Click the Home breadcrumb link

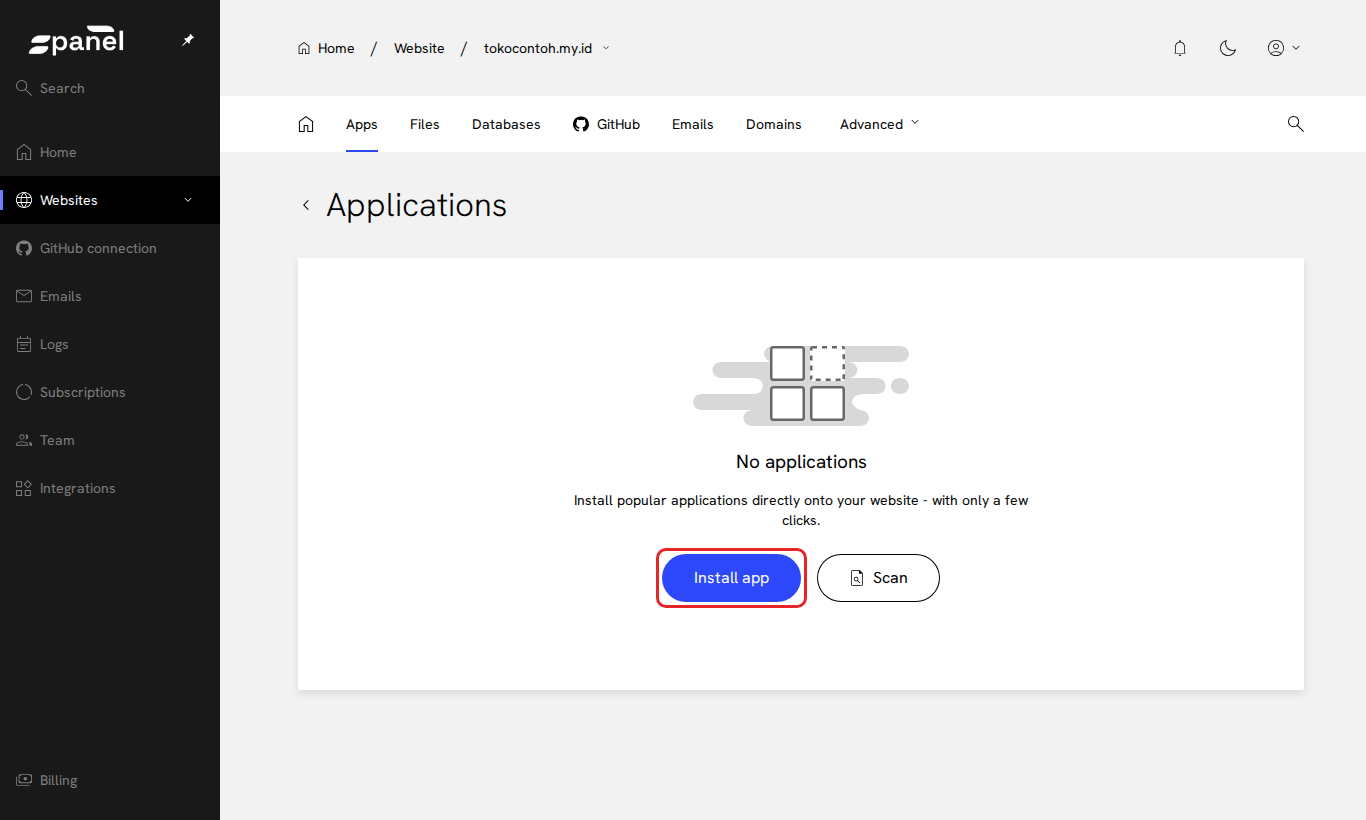click(326, 48)
